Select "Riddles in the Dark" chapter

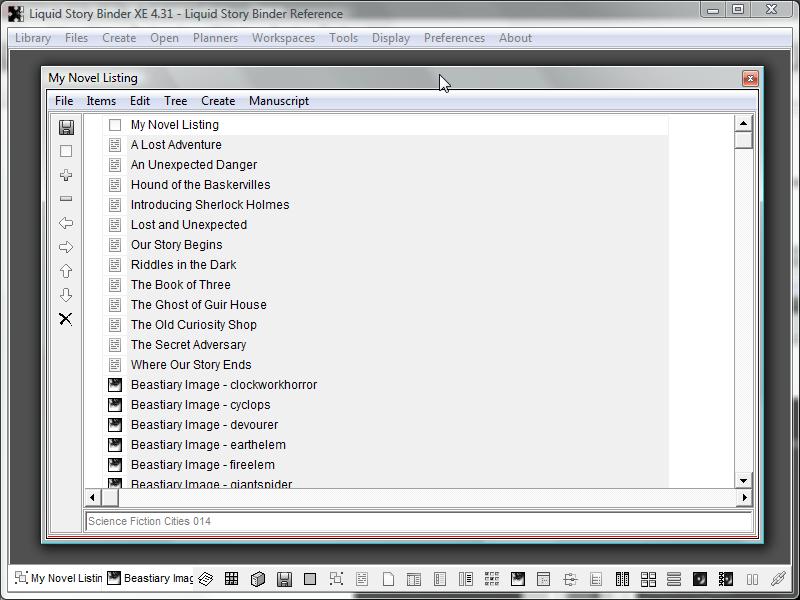tap(183, 265)
